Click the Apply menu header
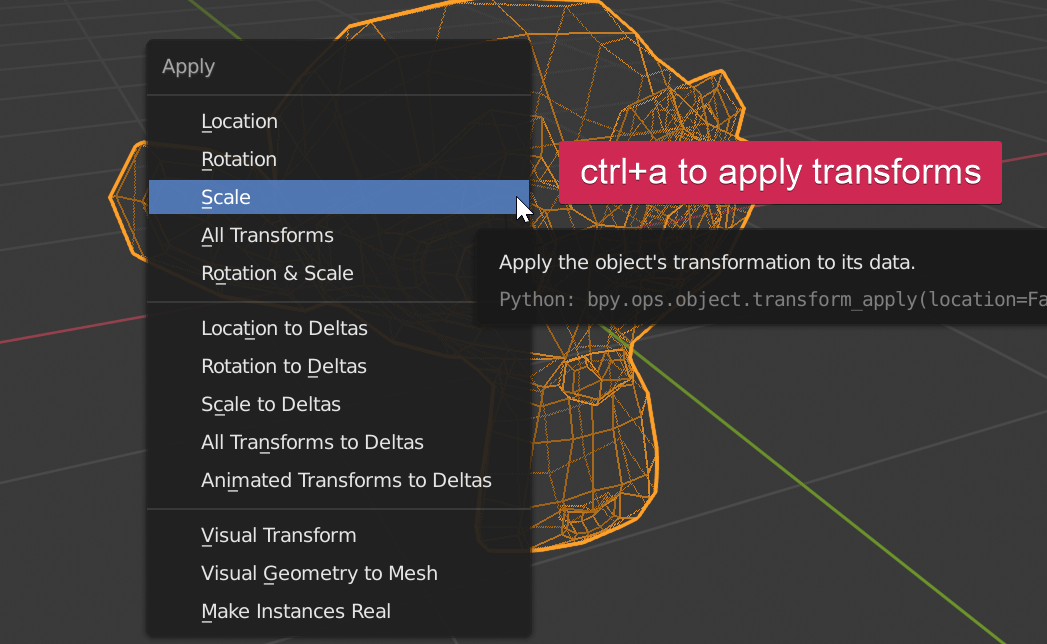 [x=188, y=66]
